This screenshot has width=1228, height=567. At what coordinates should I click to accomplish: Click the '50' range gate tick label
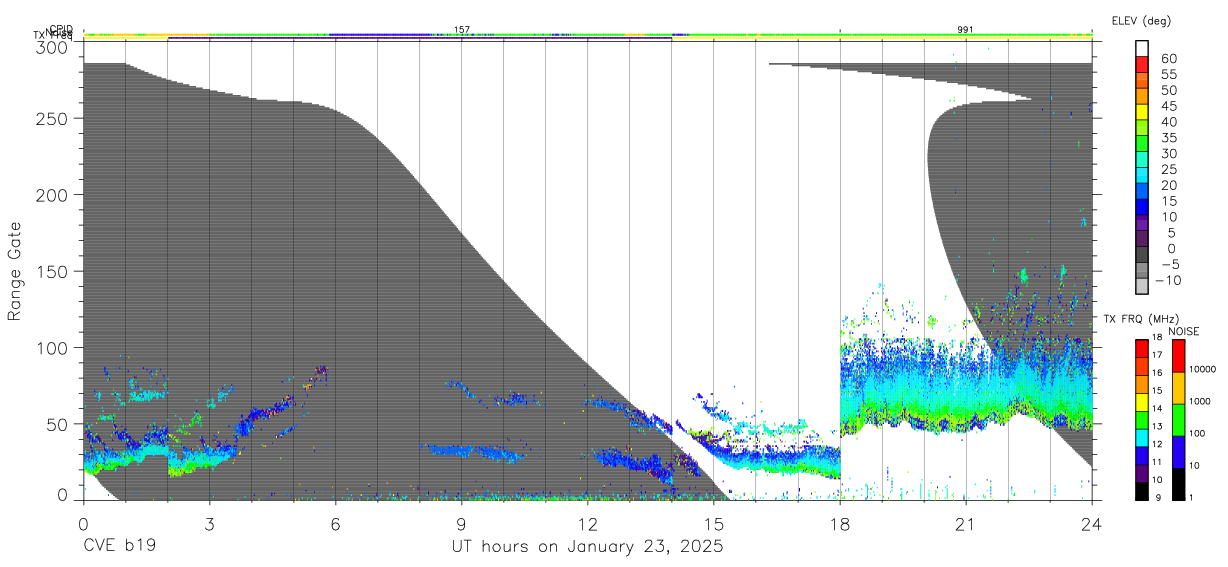pyautogui.click(x=57, y=424)
